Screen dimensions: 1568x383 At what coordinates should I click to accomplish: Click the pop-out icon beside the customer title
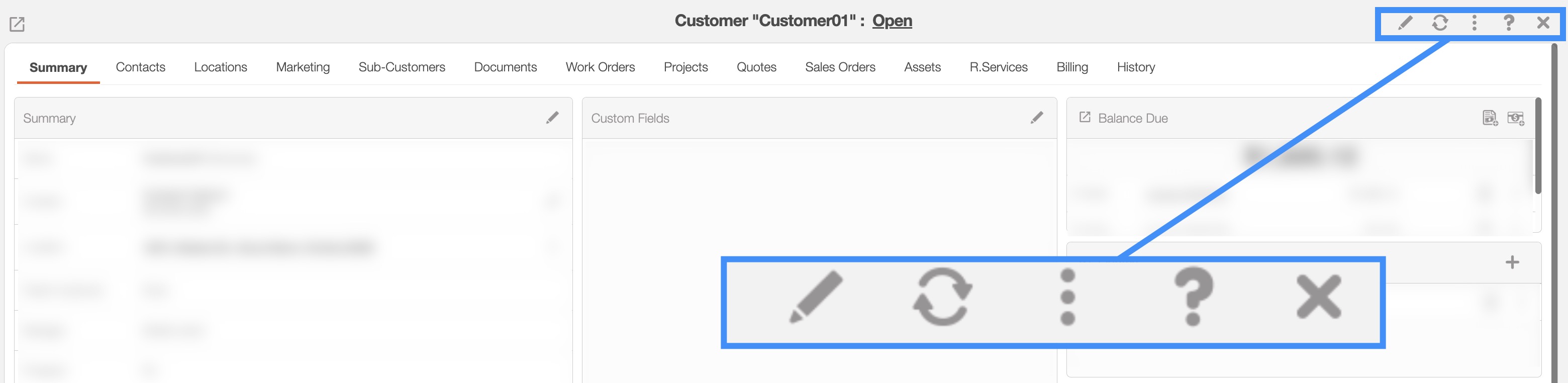click(x=17, y=24)
